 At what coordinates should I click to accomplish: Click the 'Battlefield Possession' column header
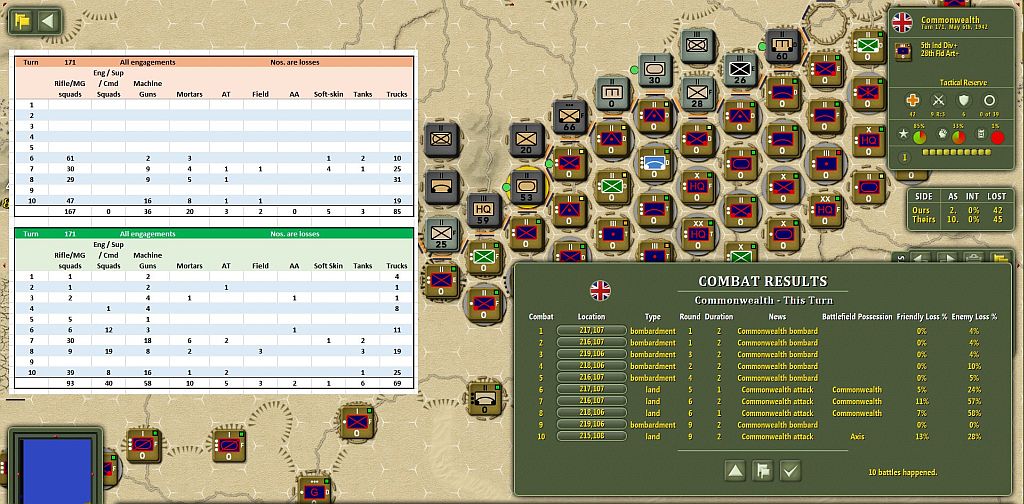click(x=857, y=317)
